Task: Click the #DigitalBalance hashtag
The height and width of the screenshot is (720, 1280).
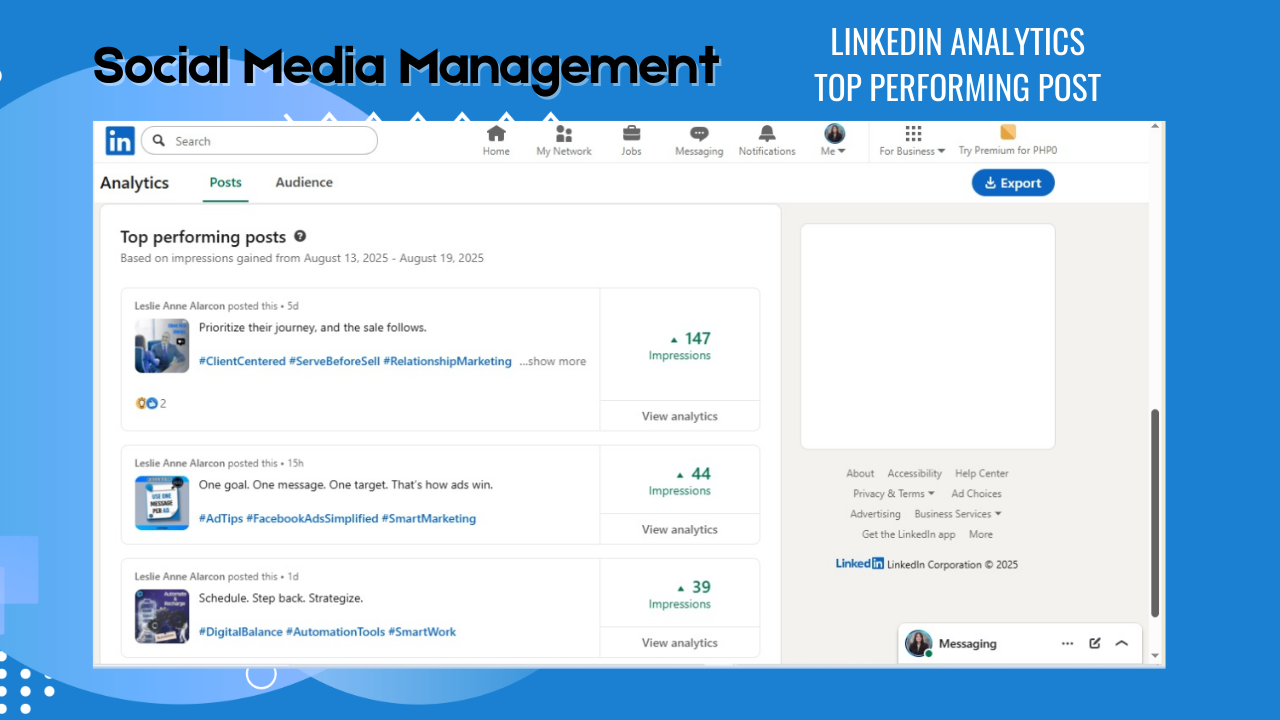Action: (x=240, y=632)
